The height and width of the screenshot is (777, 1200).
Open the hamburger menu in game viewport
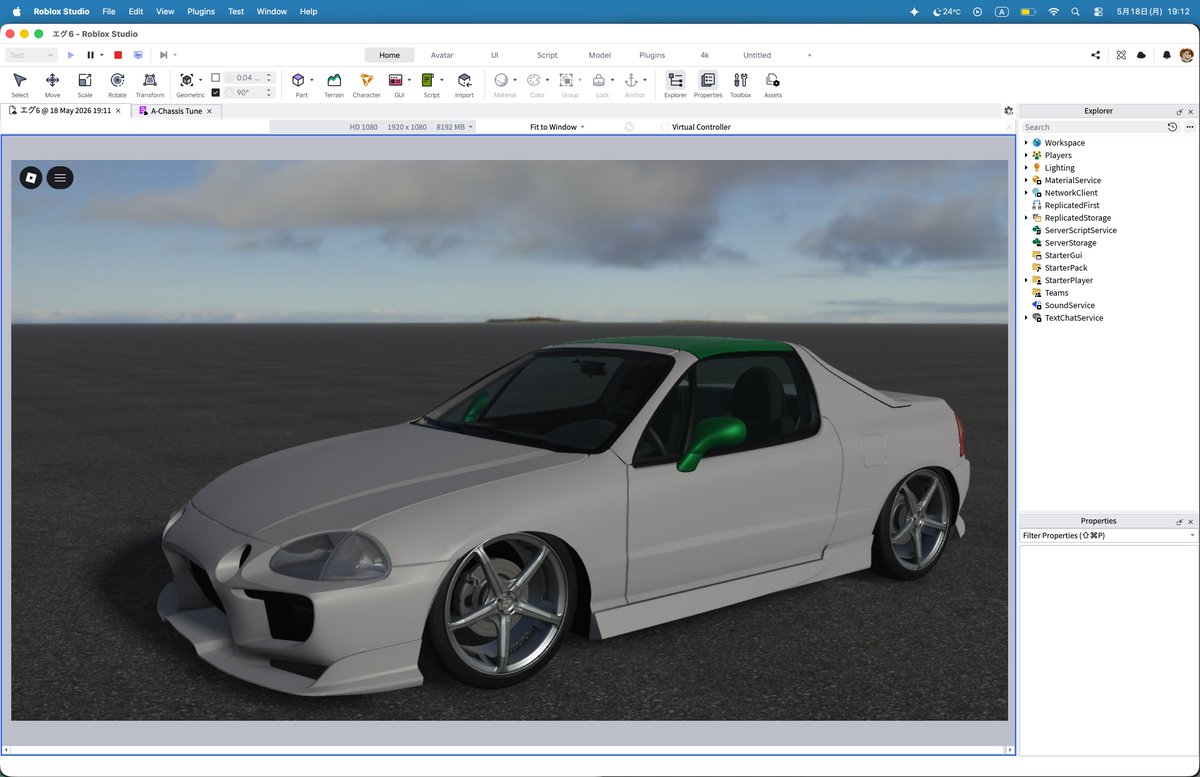point(60,177)
